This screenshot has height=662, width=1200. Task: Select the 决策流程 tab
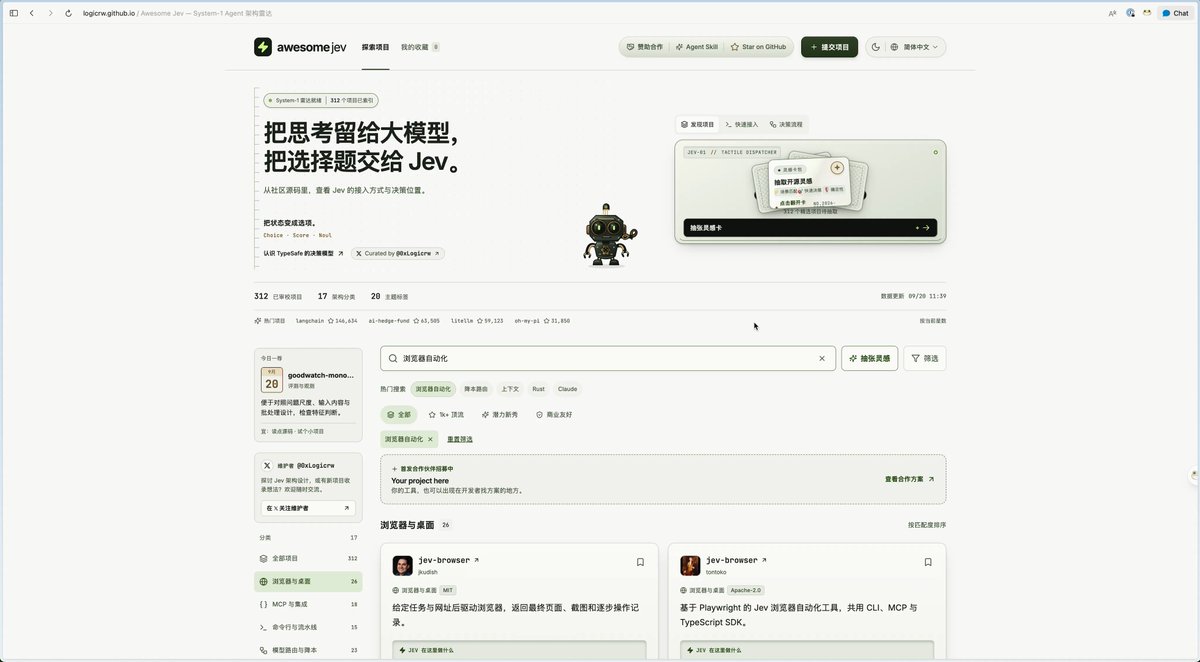pos(786,125)
